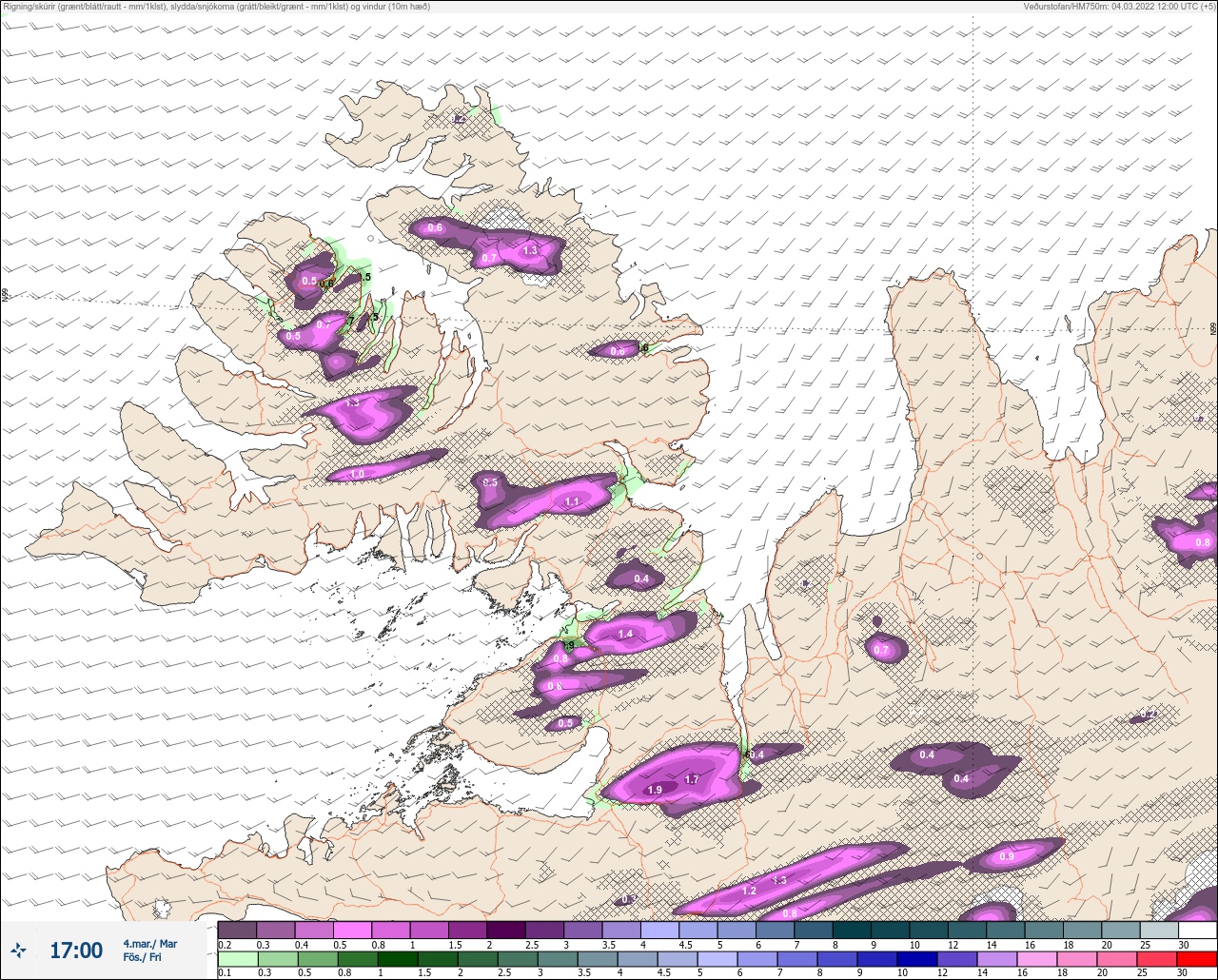Click the 1.0 snowfall value on the map

point(358,474)
